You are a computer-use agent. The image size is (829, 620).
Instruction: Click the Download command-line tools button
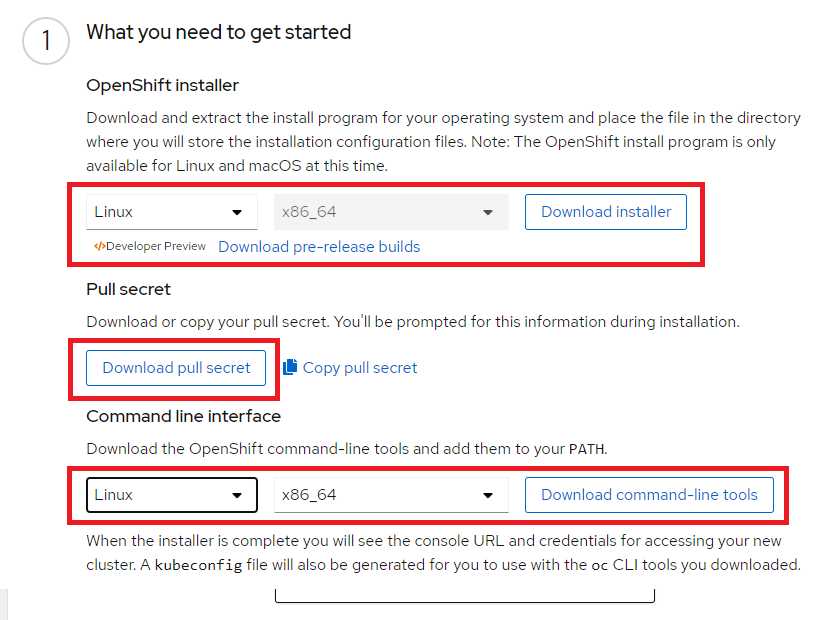[x=649, y=495]
